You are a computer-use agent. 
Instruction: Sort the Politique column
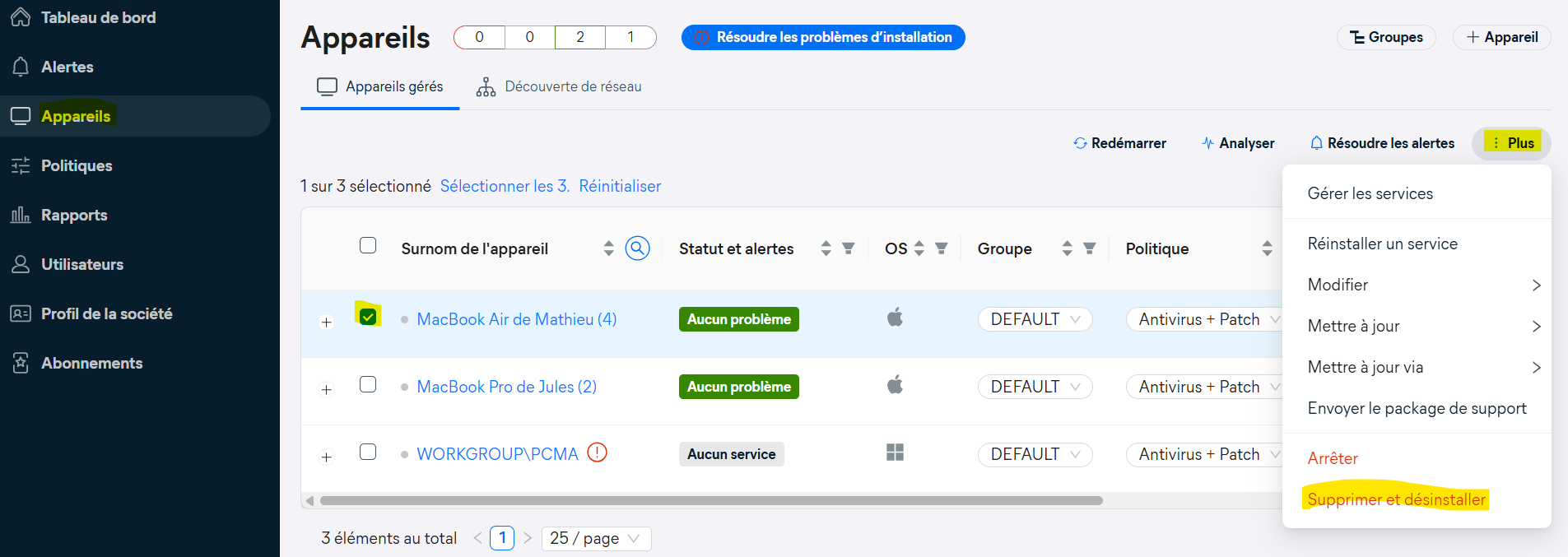point(1268,248)
